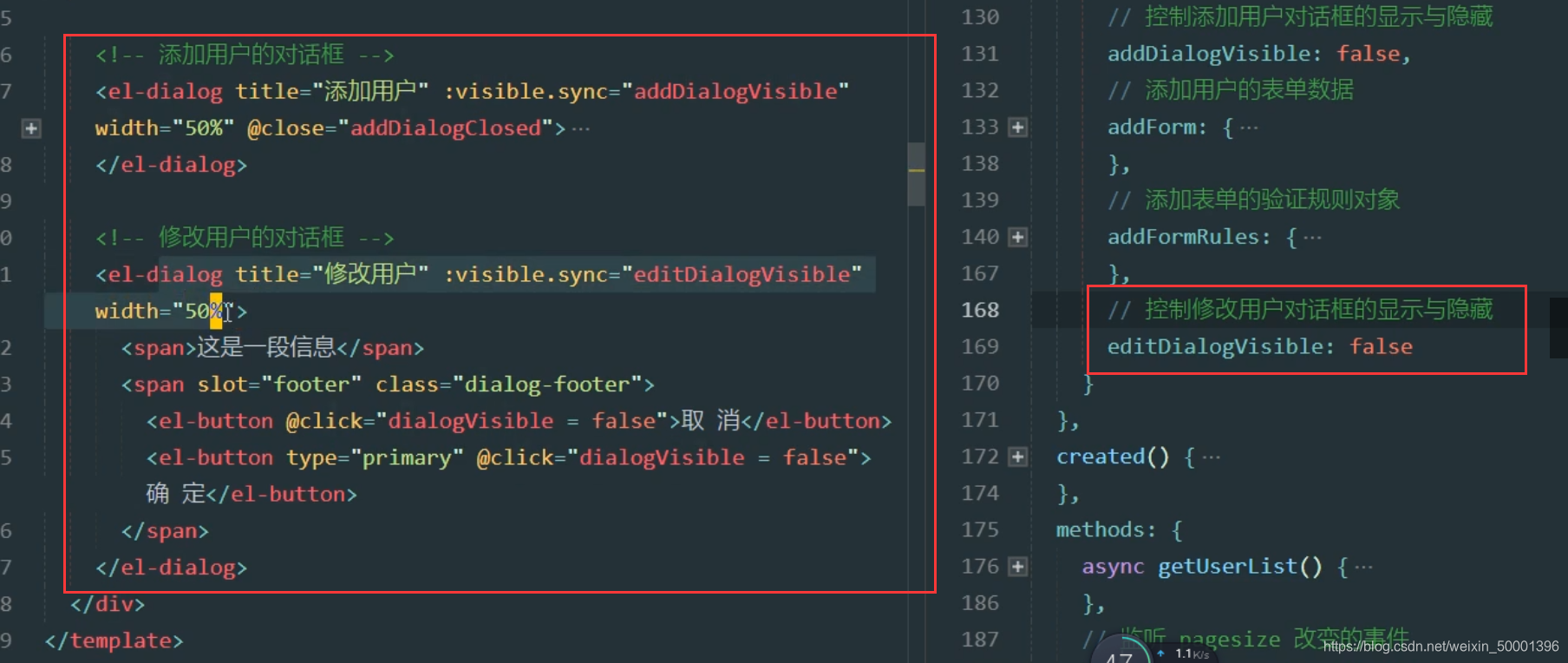
Task: Expand the folded addForm object
Action: (1018, 128)
